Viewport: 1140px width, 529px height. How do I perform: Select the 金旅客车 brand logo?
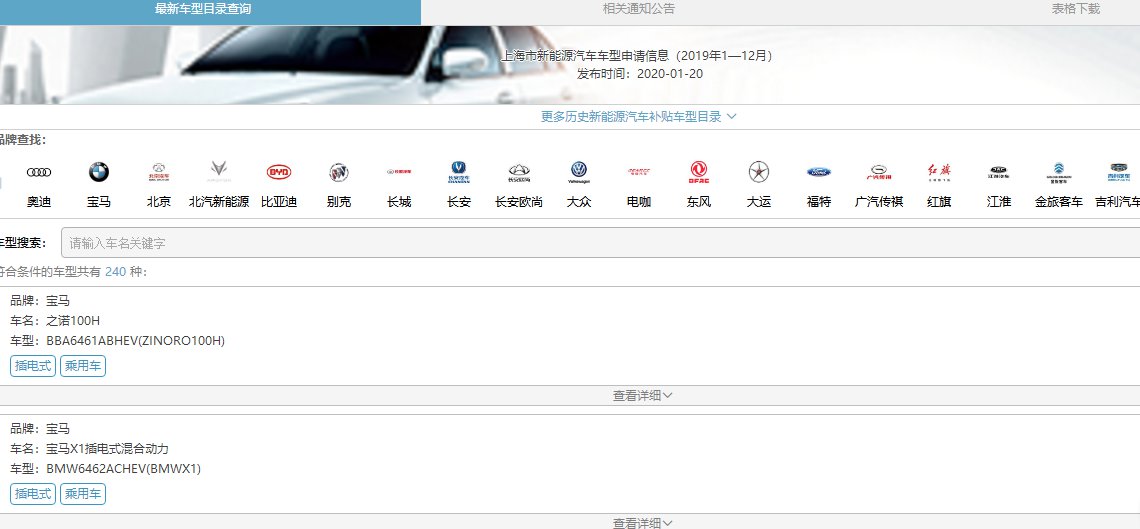pos(1059,172)
